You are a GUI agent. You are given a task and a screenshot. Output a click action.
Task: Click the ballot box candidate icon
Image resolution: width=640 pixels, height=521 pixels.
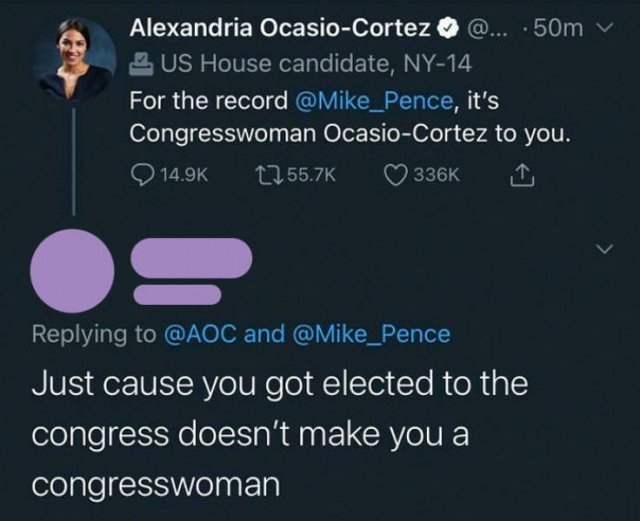141,64
